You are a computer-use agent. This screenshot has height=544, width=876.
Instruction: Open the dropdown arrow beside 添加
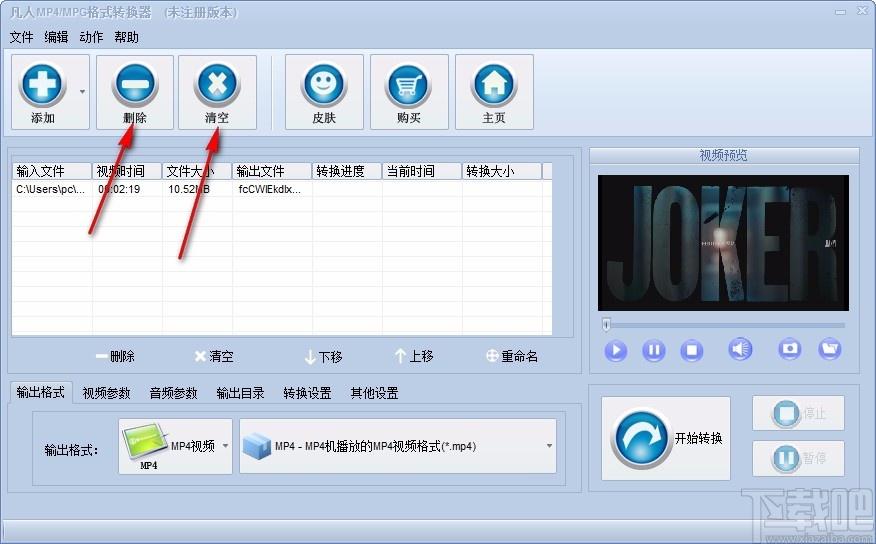83,92
